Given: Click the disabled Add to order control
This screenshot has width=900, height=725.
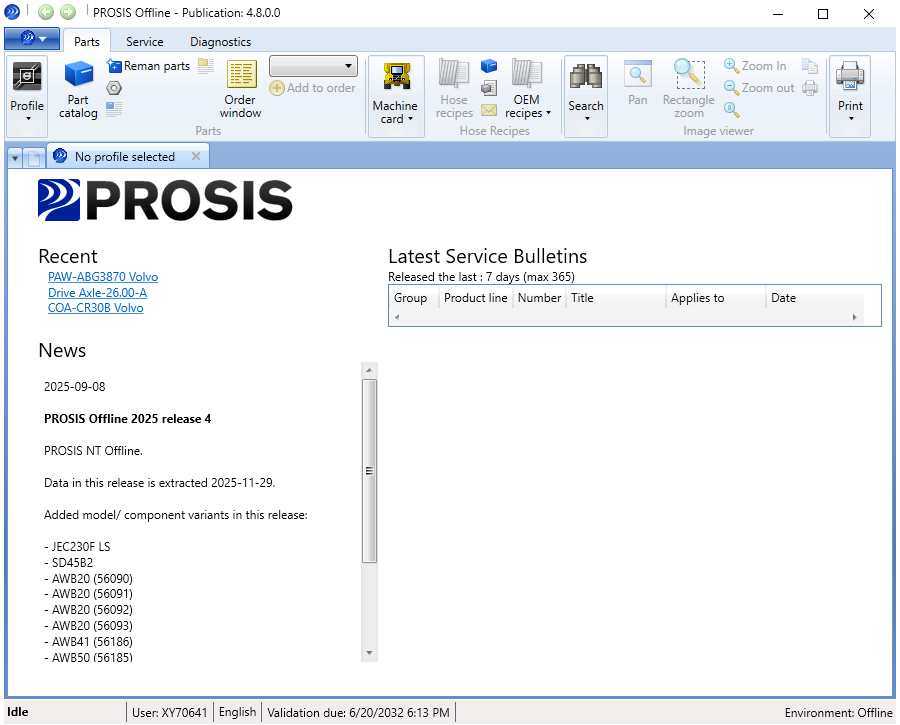Looking at the screenshot, I should 312,88.
